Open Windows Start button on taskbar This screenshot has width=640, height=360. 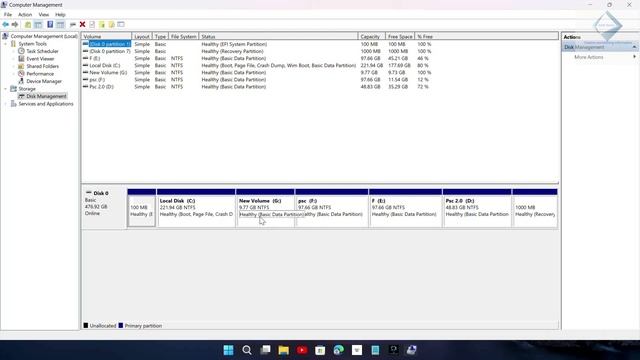[x=229, y=350]
